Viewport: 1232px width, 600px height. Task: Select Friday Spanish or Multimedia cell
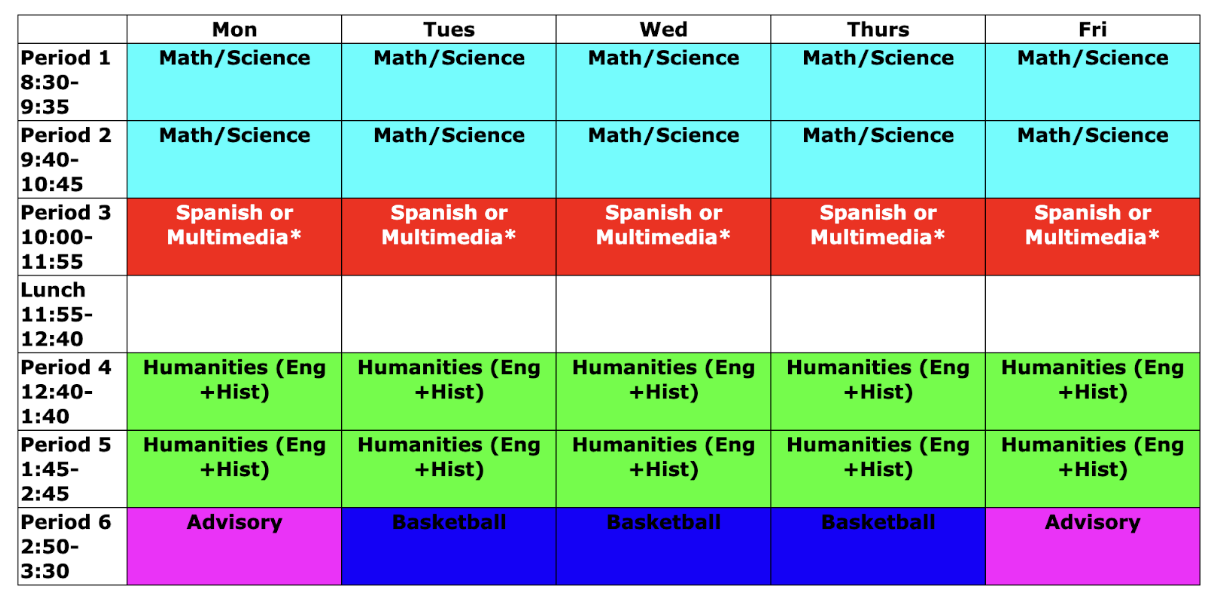[x=1092, y=237]
